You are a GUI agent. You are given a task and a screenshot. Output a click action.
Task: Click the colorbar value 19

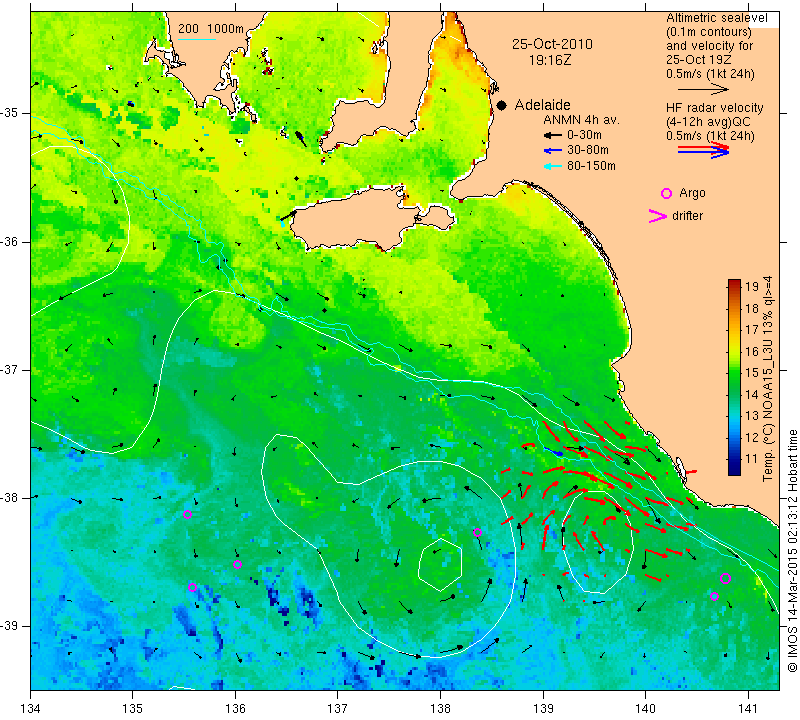(752, 286)
